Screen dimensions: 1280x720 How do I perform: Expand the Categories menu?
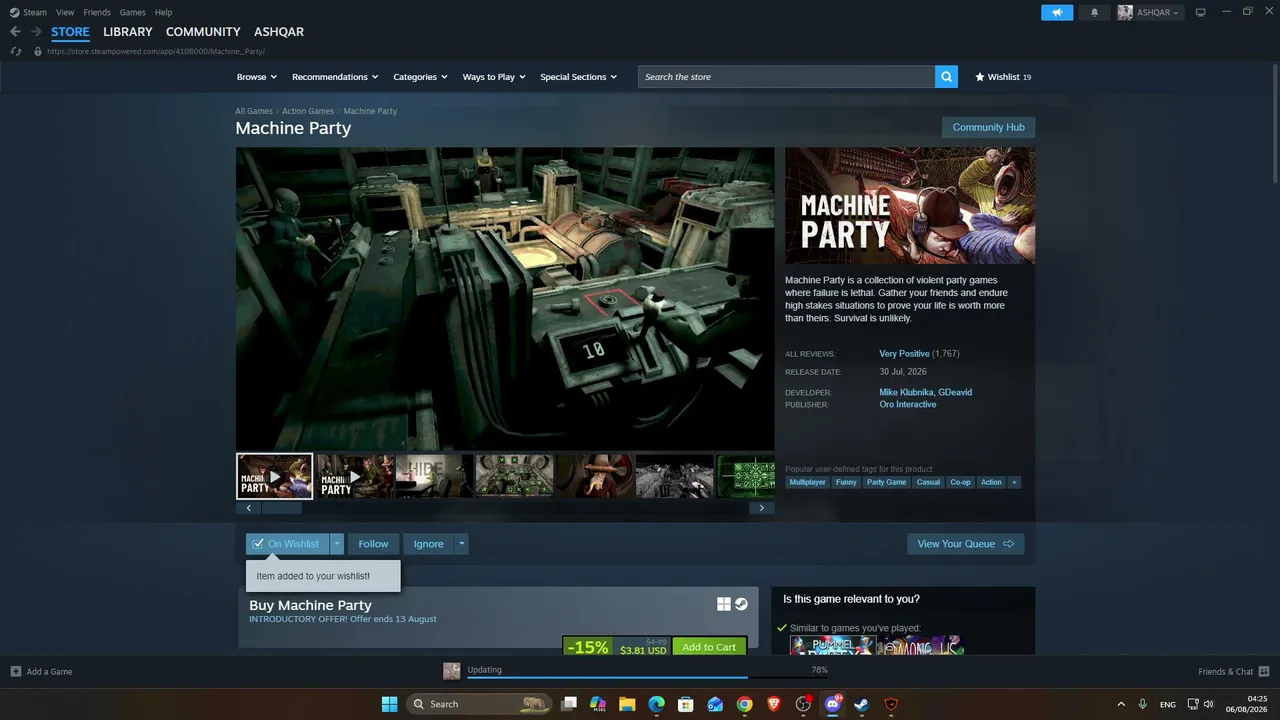[420, 77]
